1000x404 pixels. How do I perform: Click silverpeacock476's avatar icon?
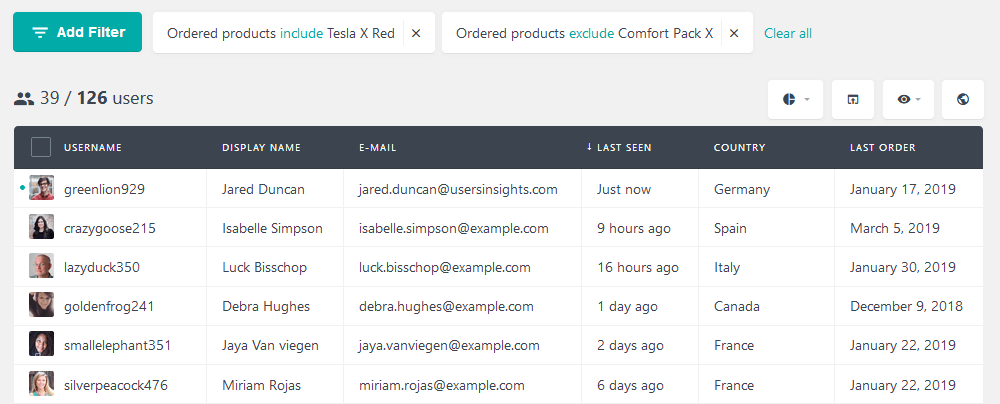click(41, 384)
